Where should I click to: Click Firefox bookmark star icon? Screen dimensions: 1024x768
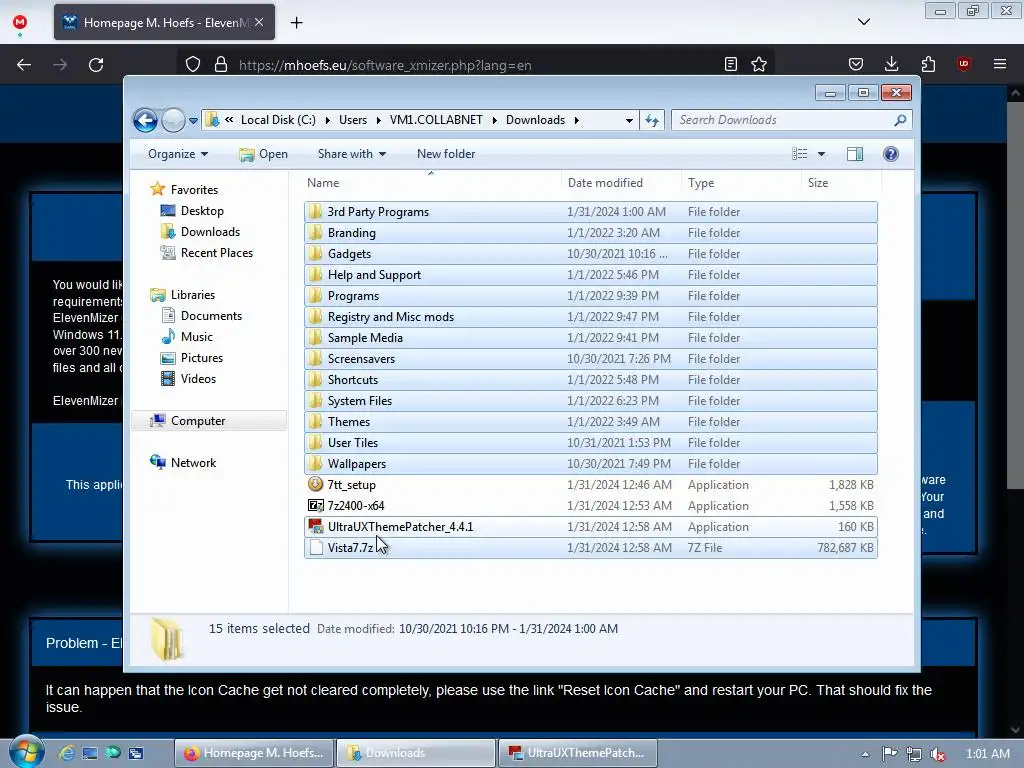[x=759, y=64]
